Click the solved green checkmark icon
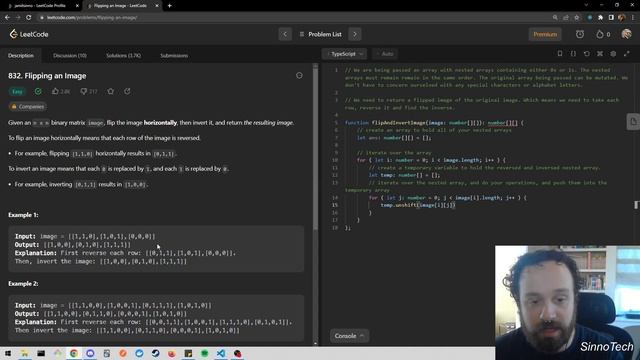The height and width of the screenshot is (360, 640). tap(38, 91)
